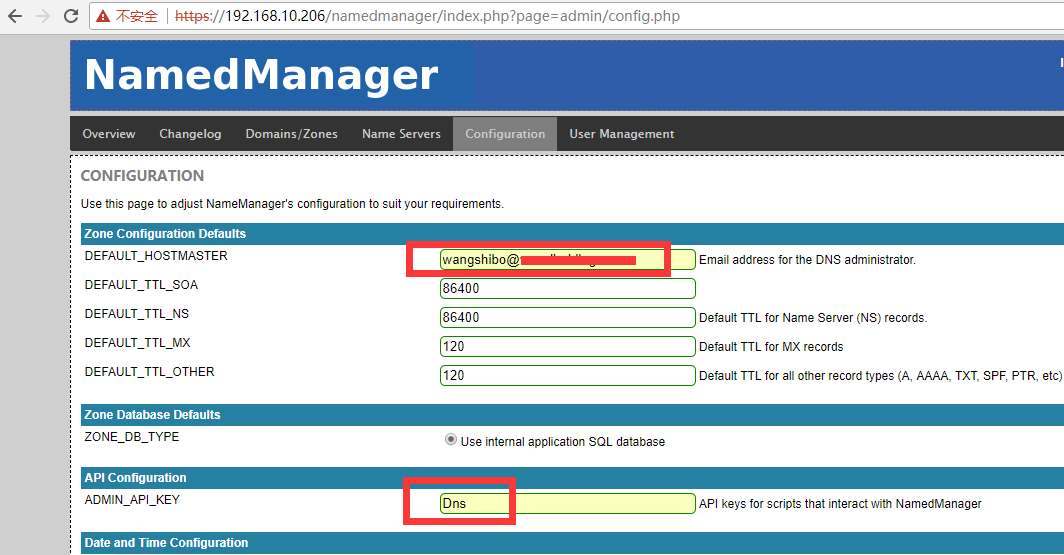This screenshot has height=555, width=1064.
Task: Focus the DEFAULT_TTL_MX input field
Action: [x=567, y=347]
